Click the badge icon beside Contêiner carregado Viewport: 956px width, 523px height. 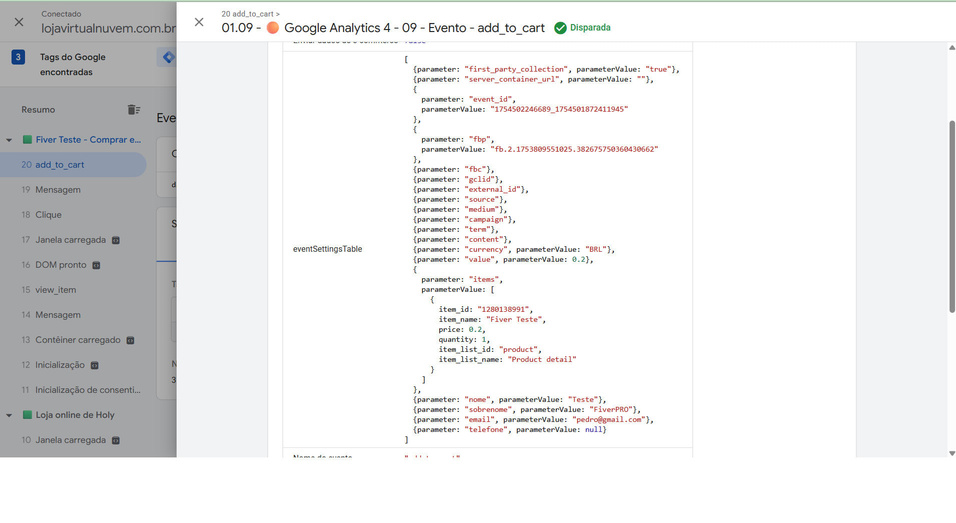click(x=130, y=340)
